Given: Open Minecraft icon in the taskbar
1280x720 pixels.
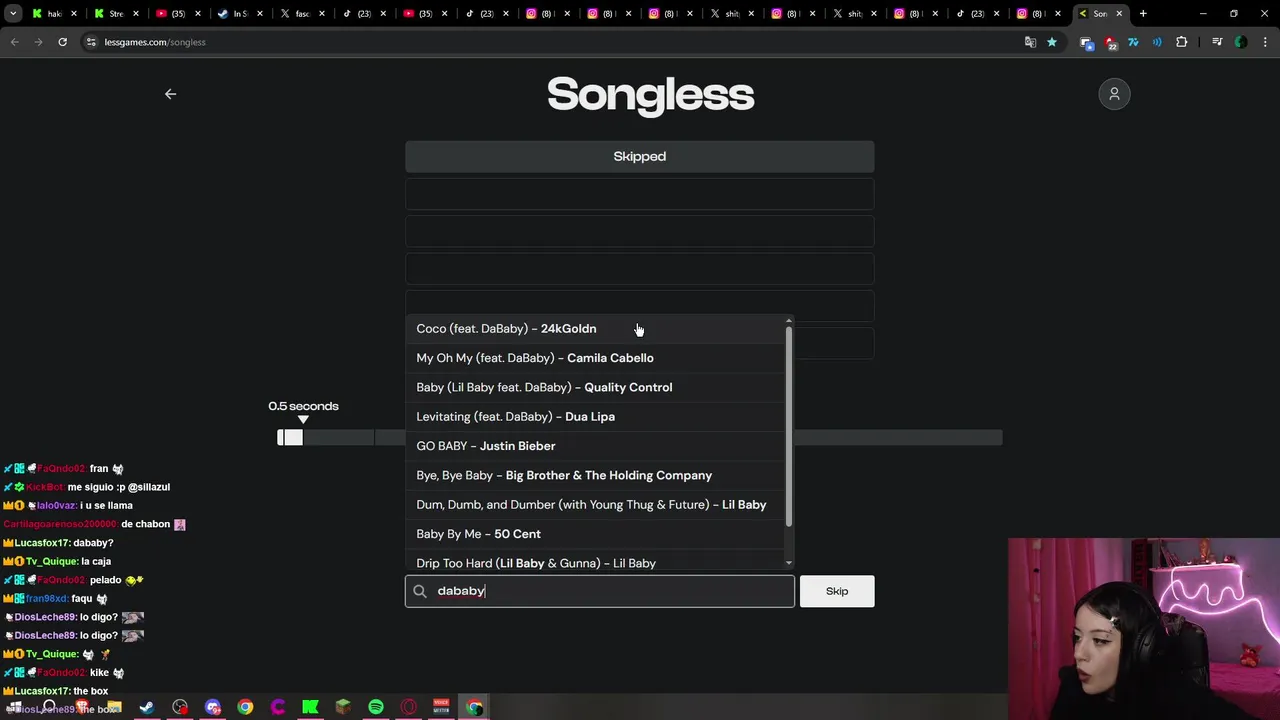Looking at the screenshot, I should point(343,707).
